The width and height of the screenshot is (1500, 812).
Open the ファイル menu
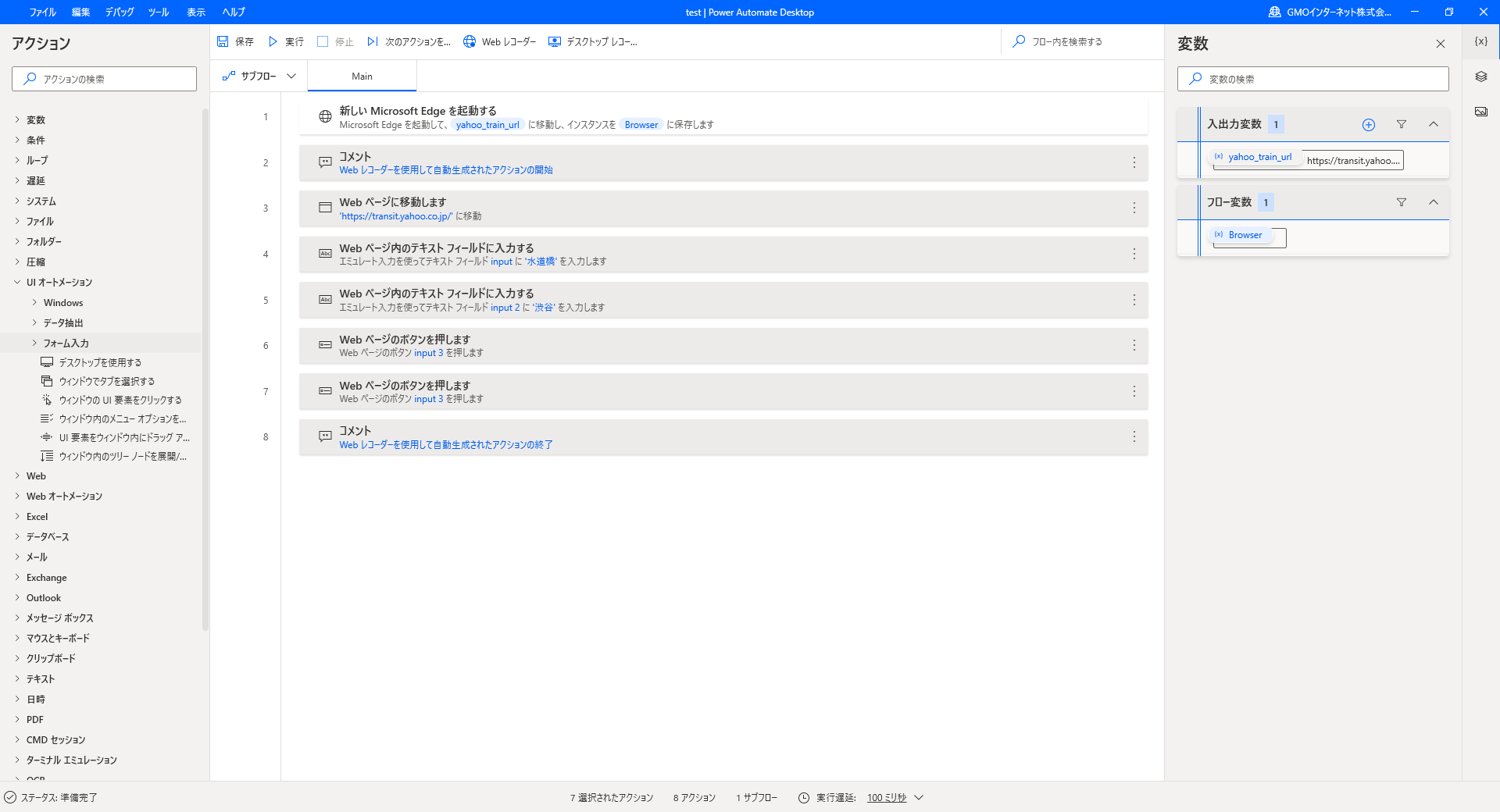tap(42, 12)
